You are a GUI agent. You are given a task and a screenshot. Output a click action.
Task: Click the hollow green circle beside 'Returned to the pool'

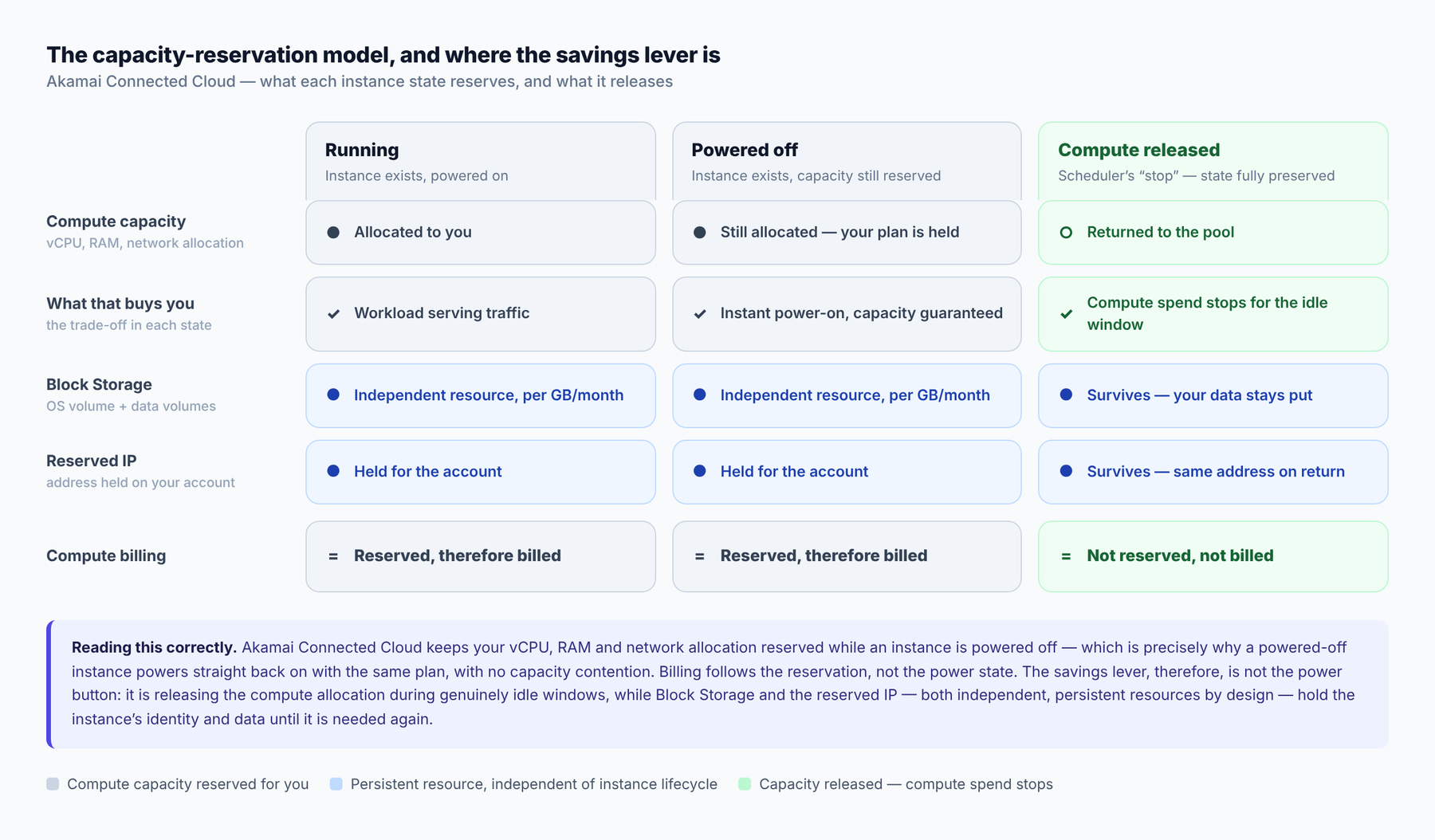click(1066, 233)
